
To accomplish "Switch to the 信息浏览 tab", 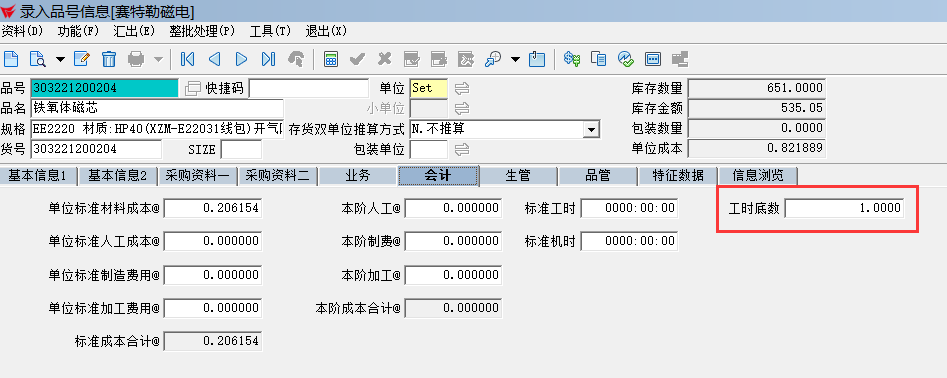I will point(758,176).
